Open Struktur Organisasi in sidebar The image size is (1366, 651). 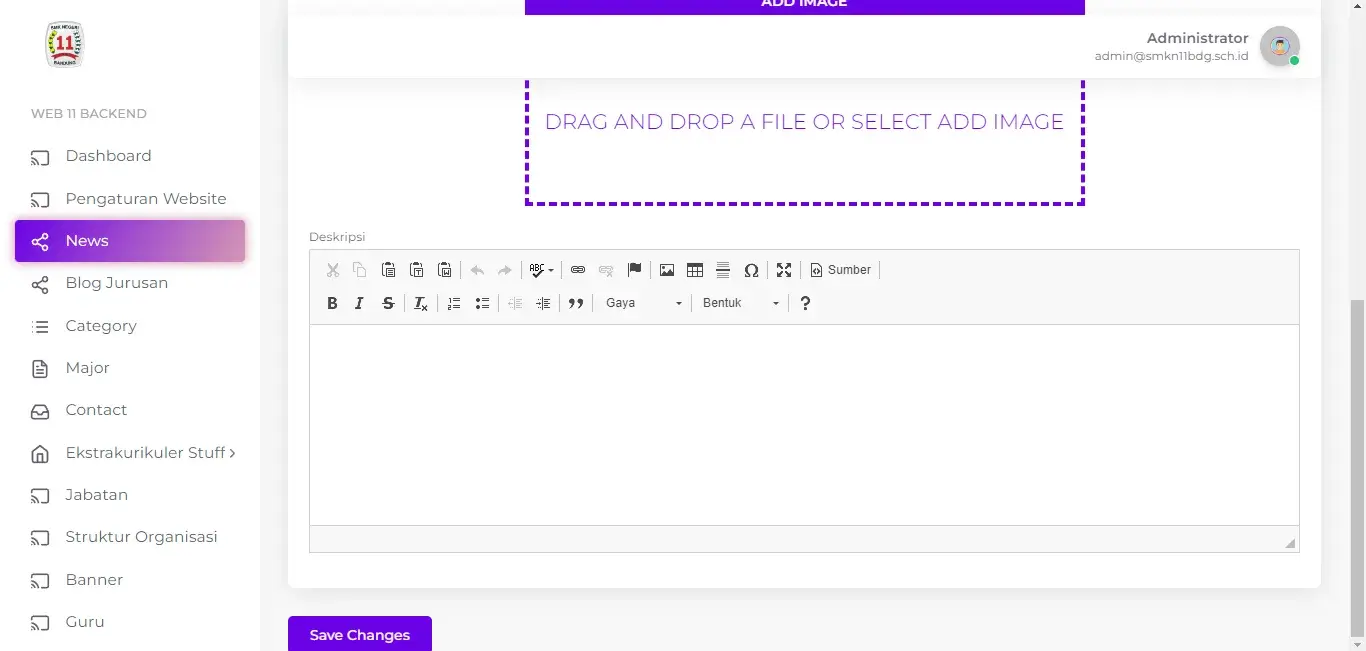point(130,537)
